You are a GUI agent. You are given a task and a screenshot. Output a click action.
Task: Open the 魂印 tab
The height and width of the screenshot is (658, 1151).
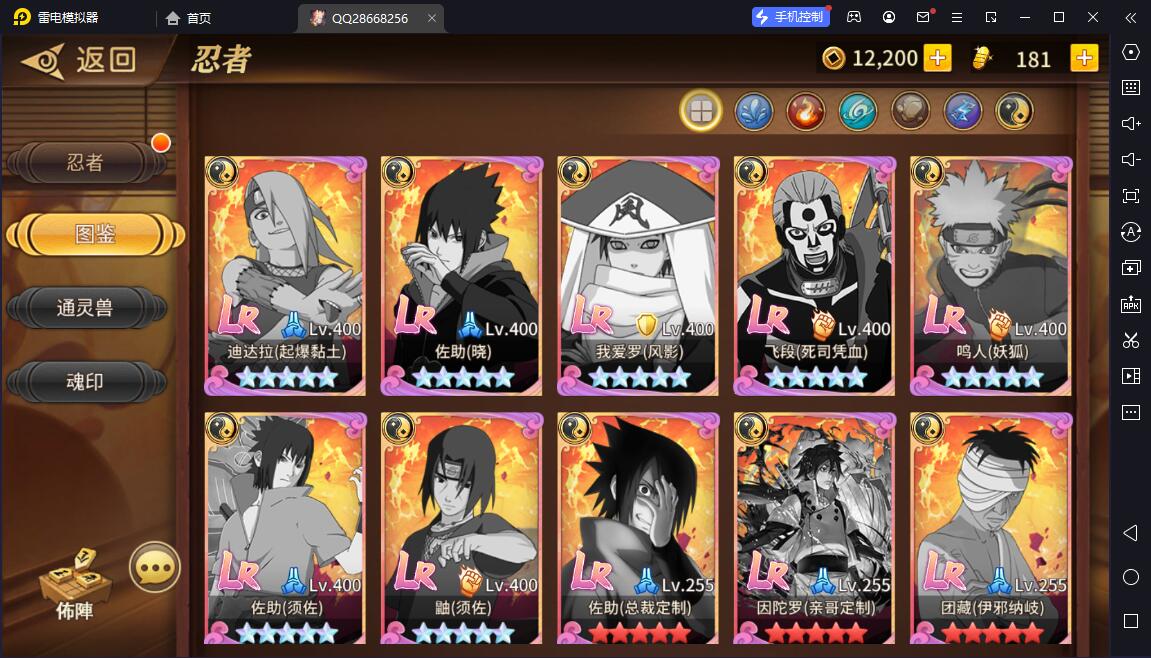pyautogui.click(x=86, y=381)
